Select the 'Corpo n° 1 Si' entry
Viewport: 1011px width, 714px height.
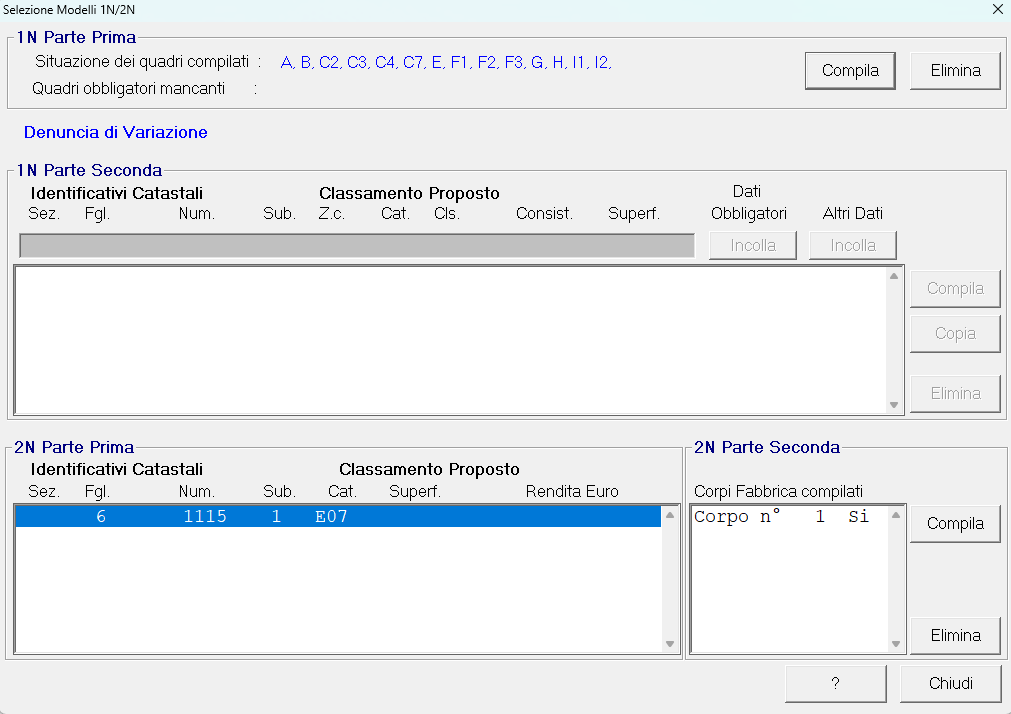pos(781,517)
